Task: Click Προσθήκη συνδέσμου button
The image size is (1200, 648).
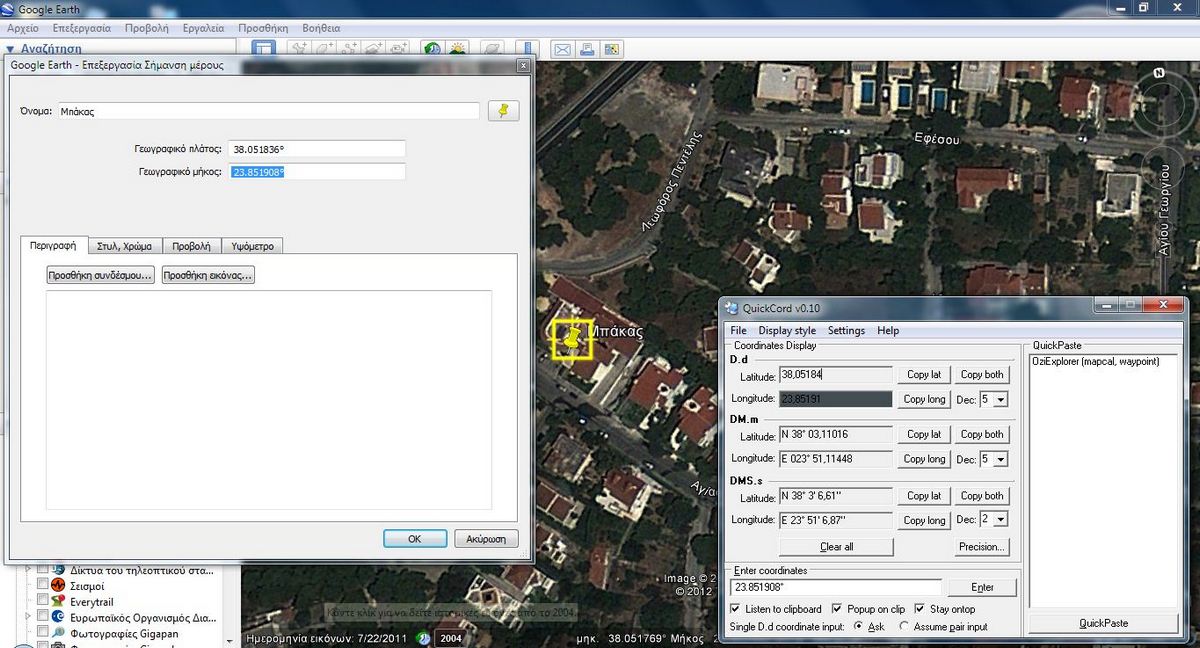Action: click(101, 275)
